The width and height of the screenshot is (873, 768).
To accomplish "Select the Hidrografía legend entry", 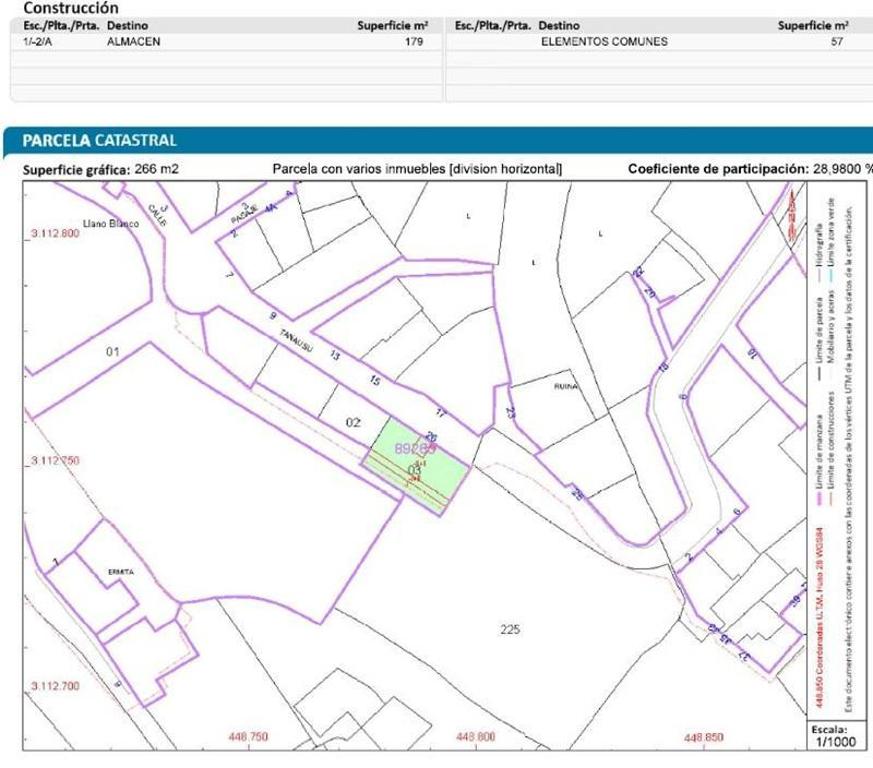I will tap(820, 237).
